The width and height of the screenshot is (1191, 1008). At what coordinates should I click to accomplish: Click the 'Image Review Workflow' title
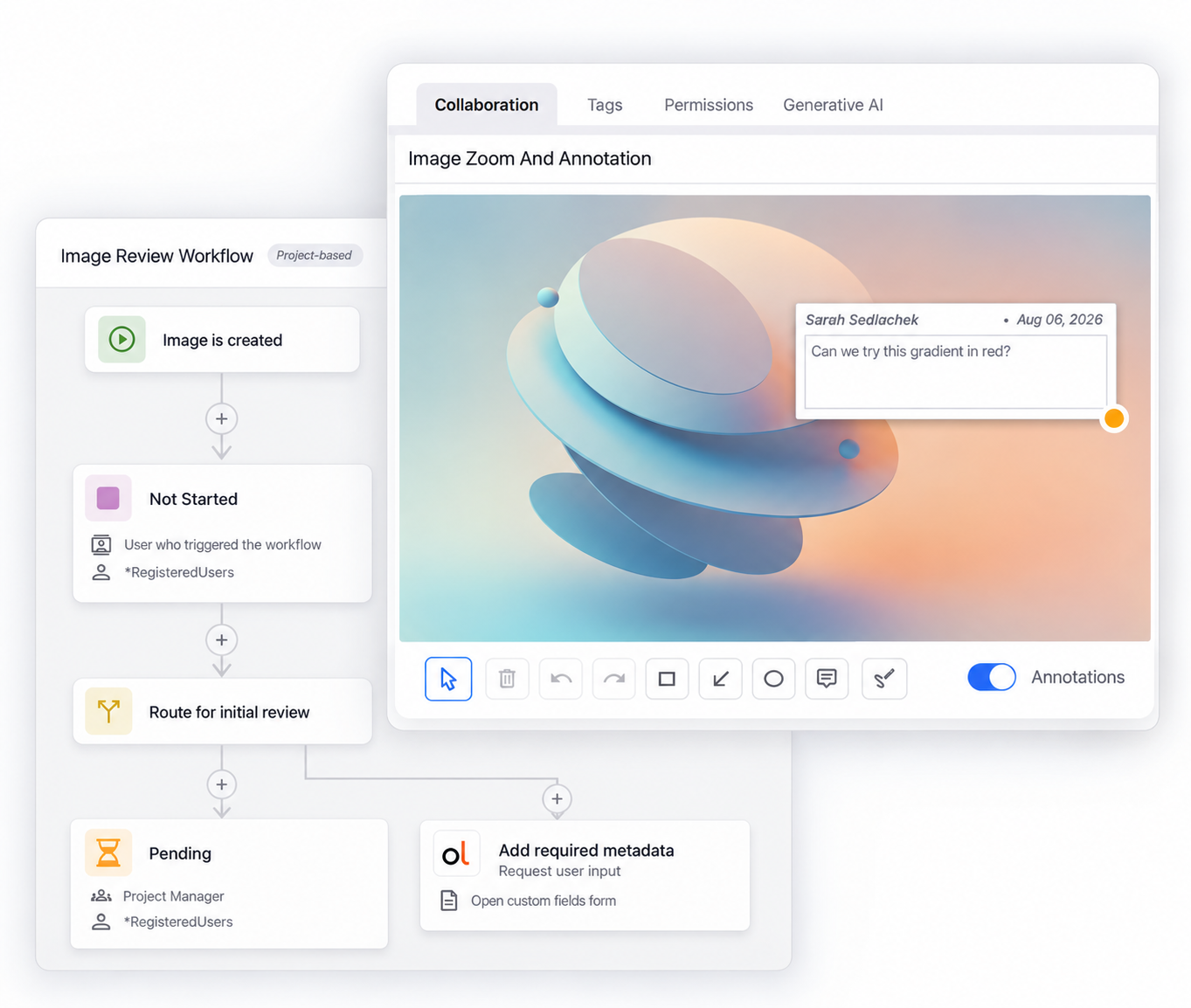157,256
